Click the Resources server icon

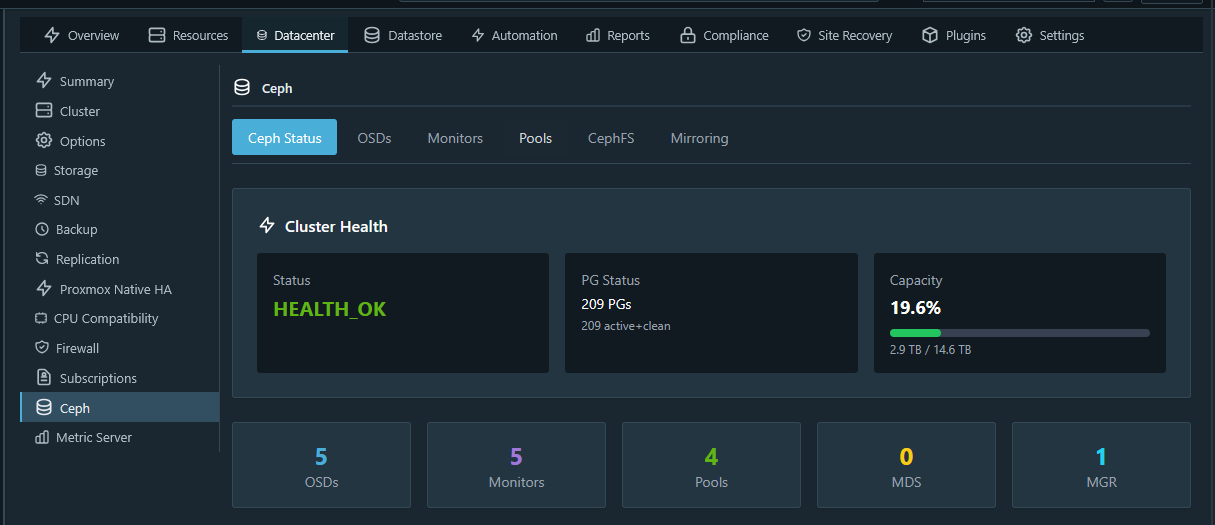click(157, 35)
